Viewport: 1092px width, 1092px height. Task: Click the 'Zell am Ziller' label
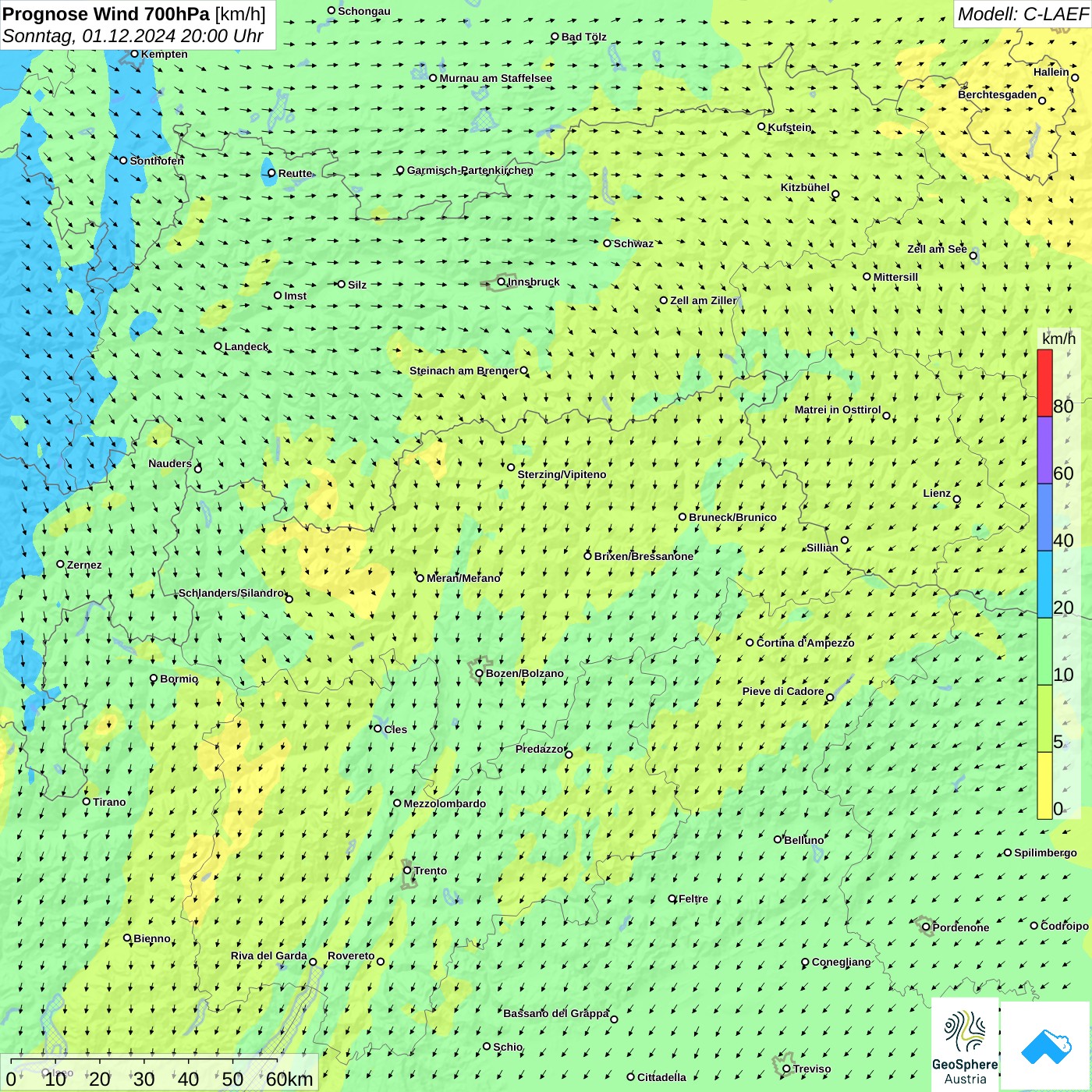[x=703, y=300]
